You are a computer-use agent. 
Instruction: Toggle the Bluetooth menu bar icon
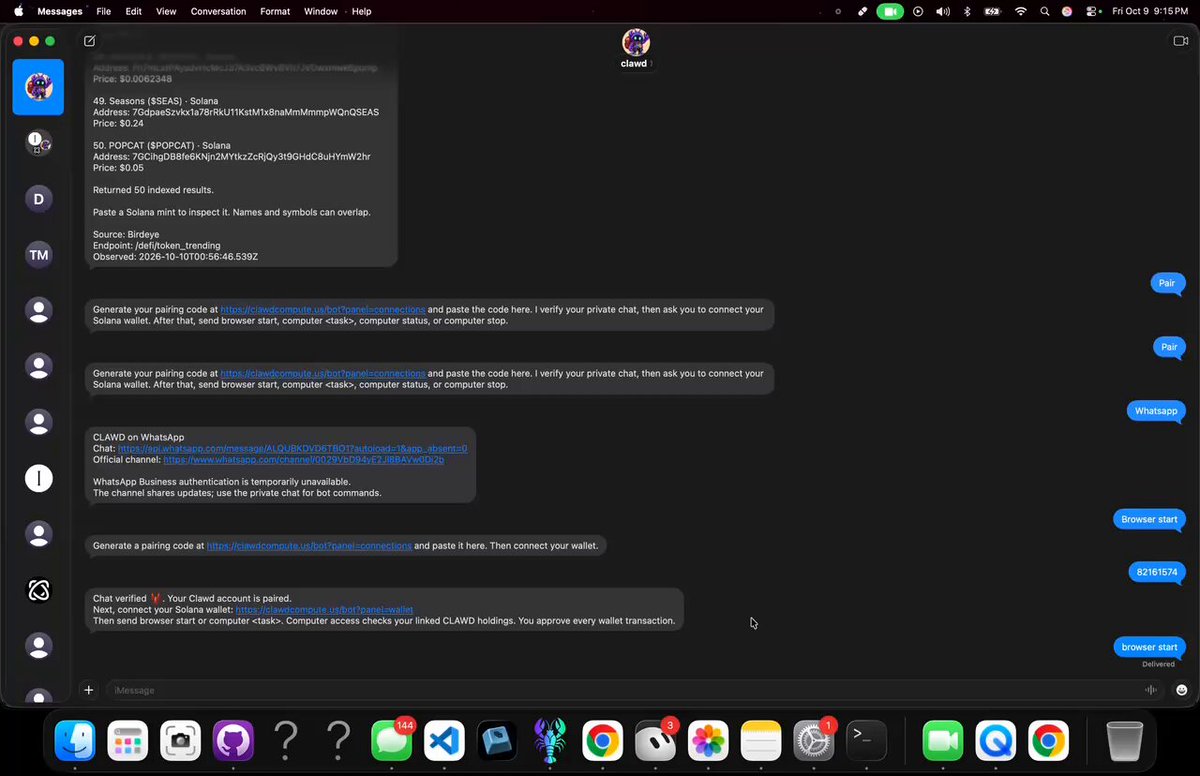pos(966,11)
